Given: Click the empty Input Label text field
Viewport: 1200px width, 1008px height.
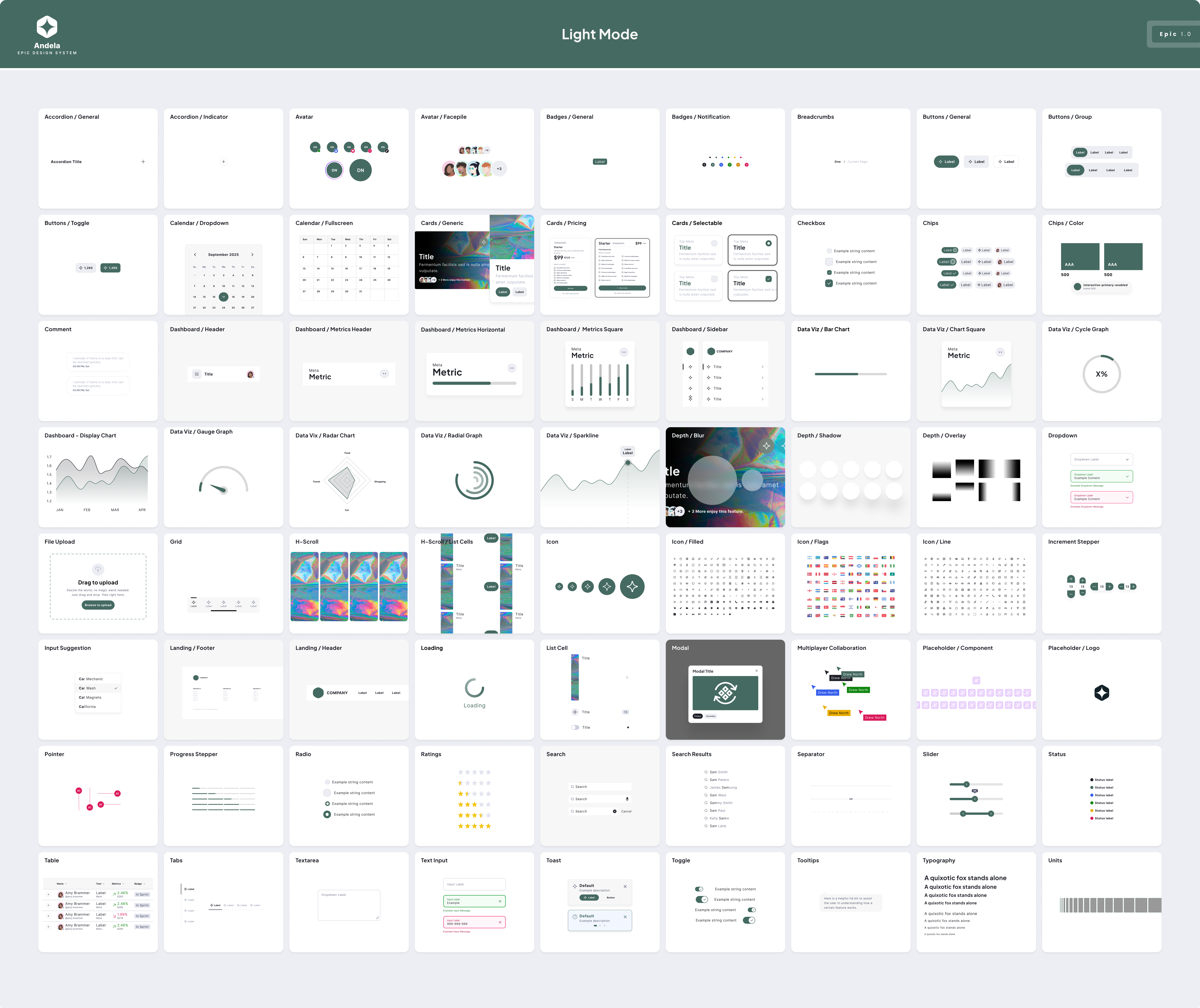Looking at the screenshot, I should click(474, 884).
